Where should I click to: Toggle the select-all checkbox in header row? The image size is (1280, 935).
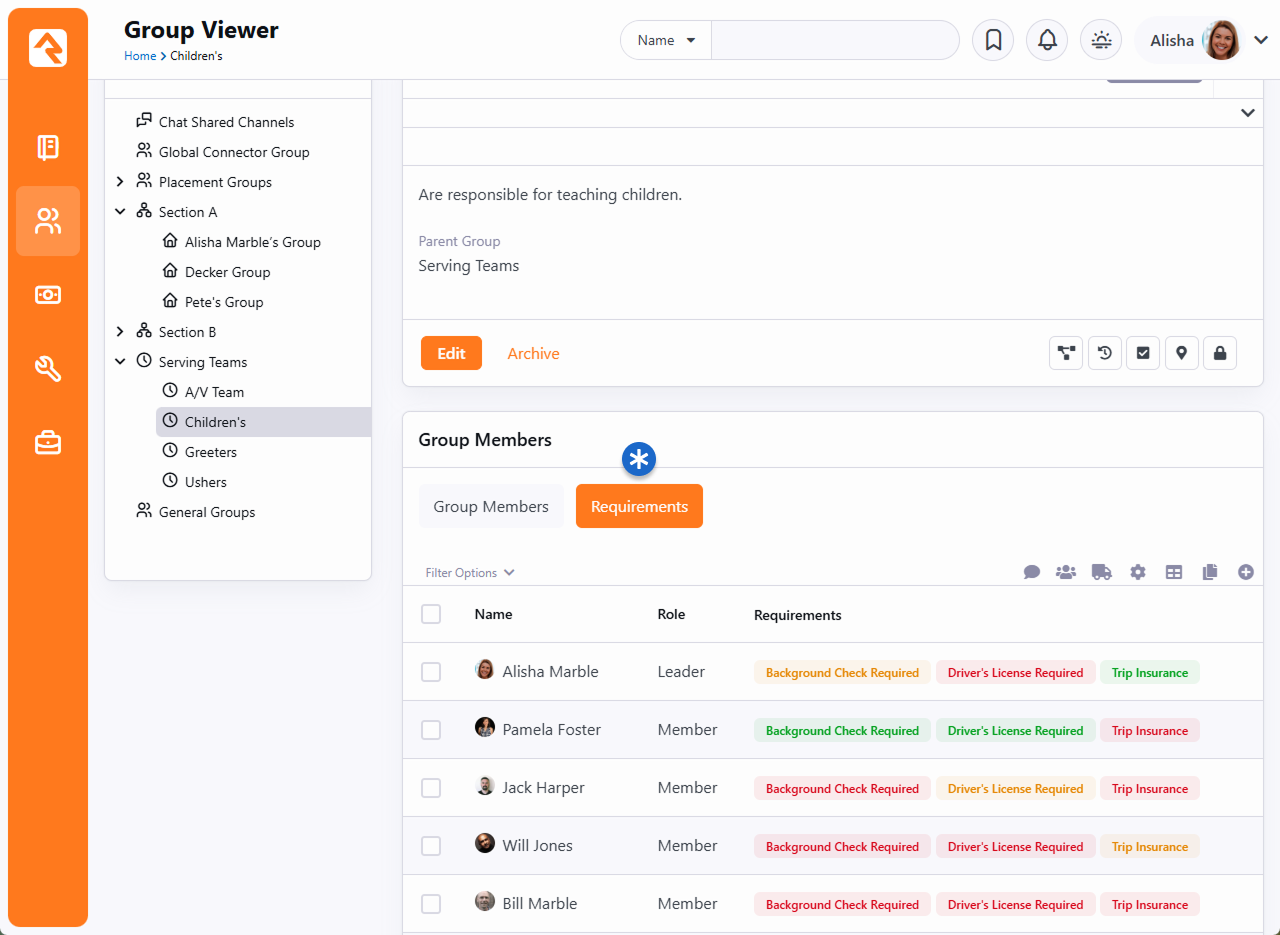click(431, 614)
